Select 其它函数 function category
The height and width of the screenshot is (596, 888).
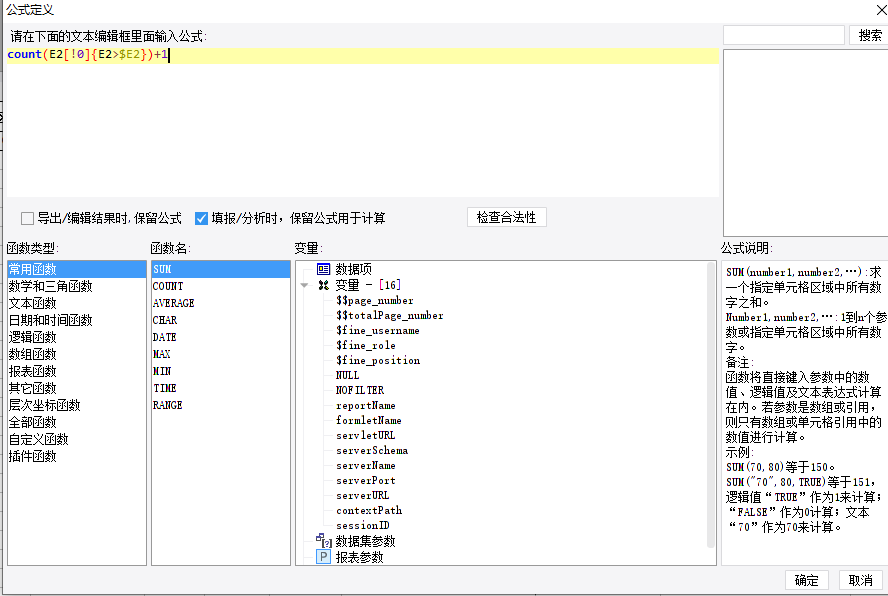click(76, 388)
